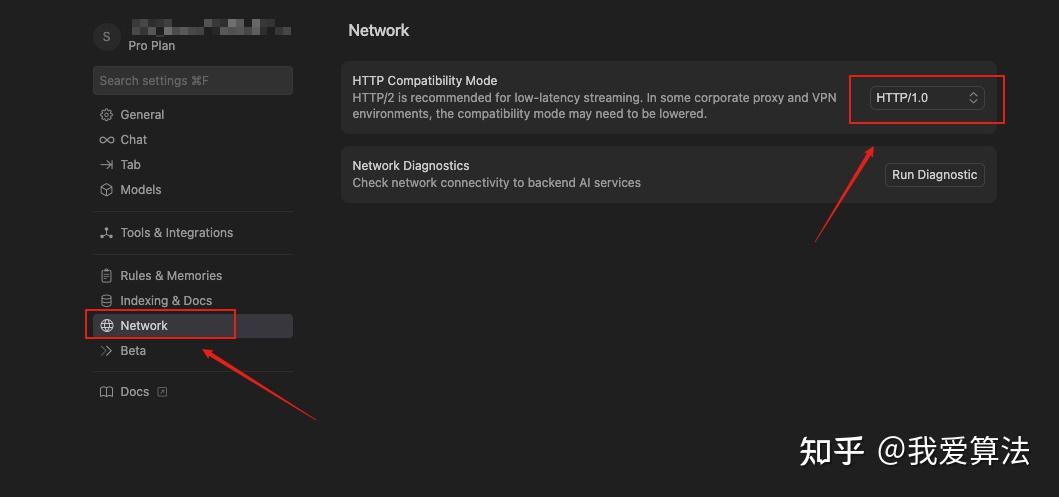Click the Chat infinity icon
The width and height of the screenshot is (1059, 497).
(x=107, y=140)
